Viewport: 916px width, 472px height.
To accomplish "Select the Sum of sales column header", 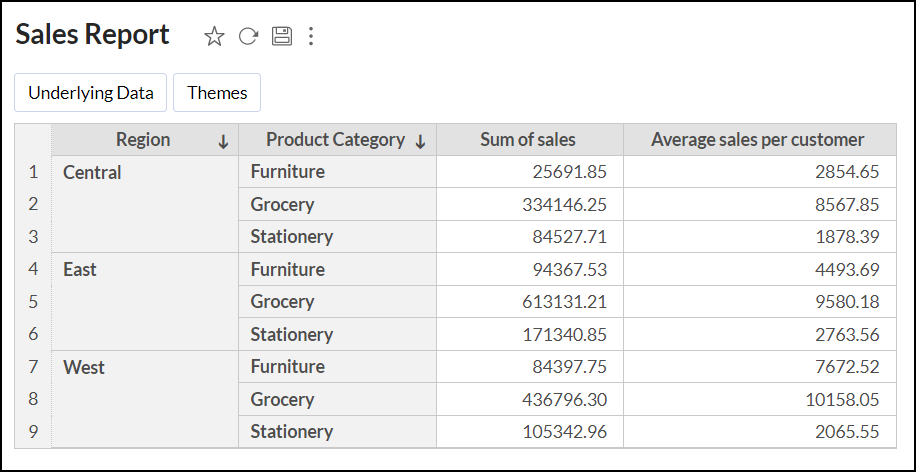I will [x=528, y=140].
